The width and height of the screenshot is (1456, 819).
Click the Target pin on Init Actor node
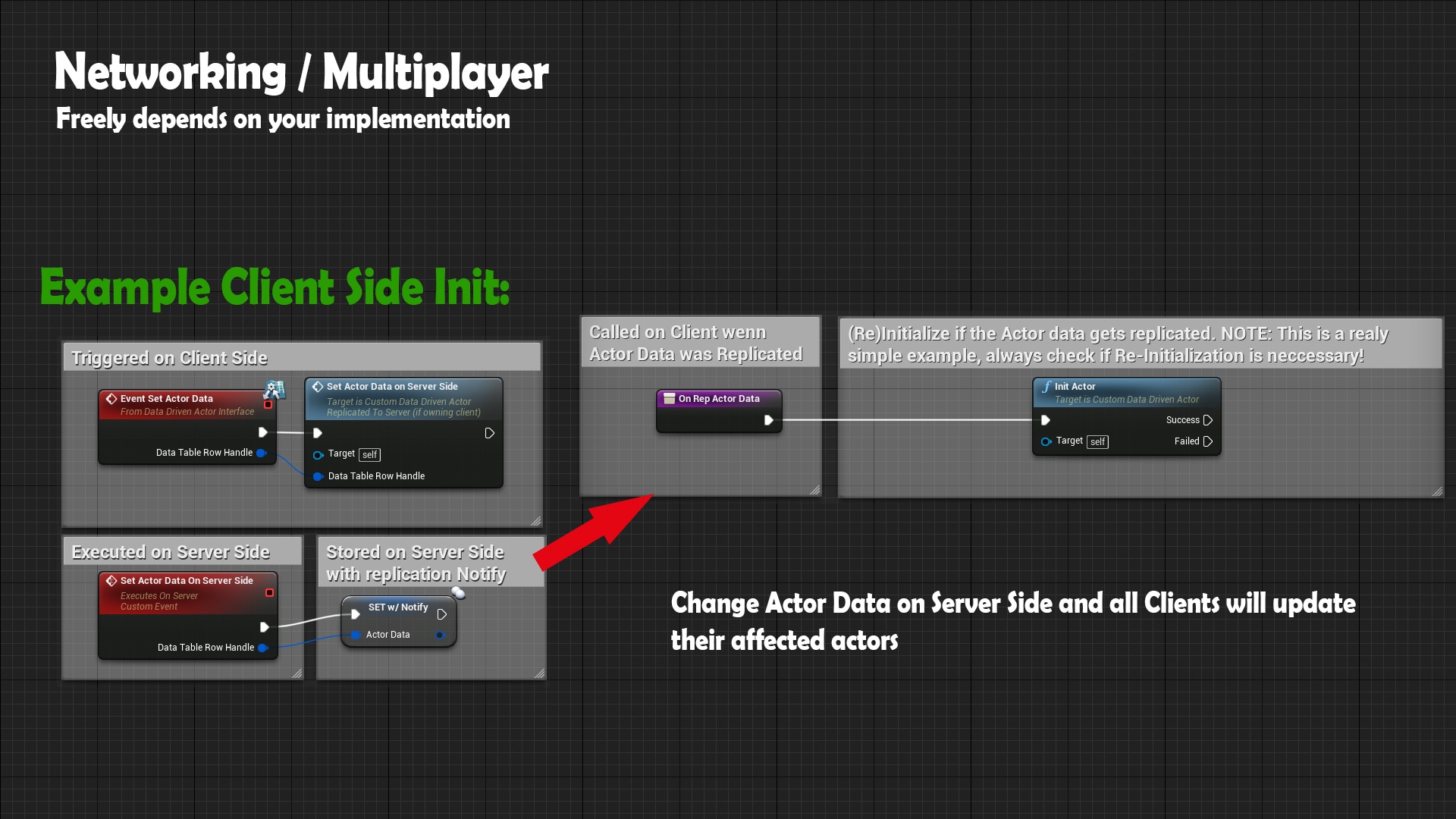[x=1046, y=441]
